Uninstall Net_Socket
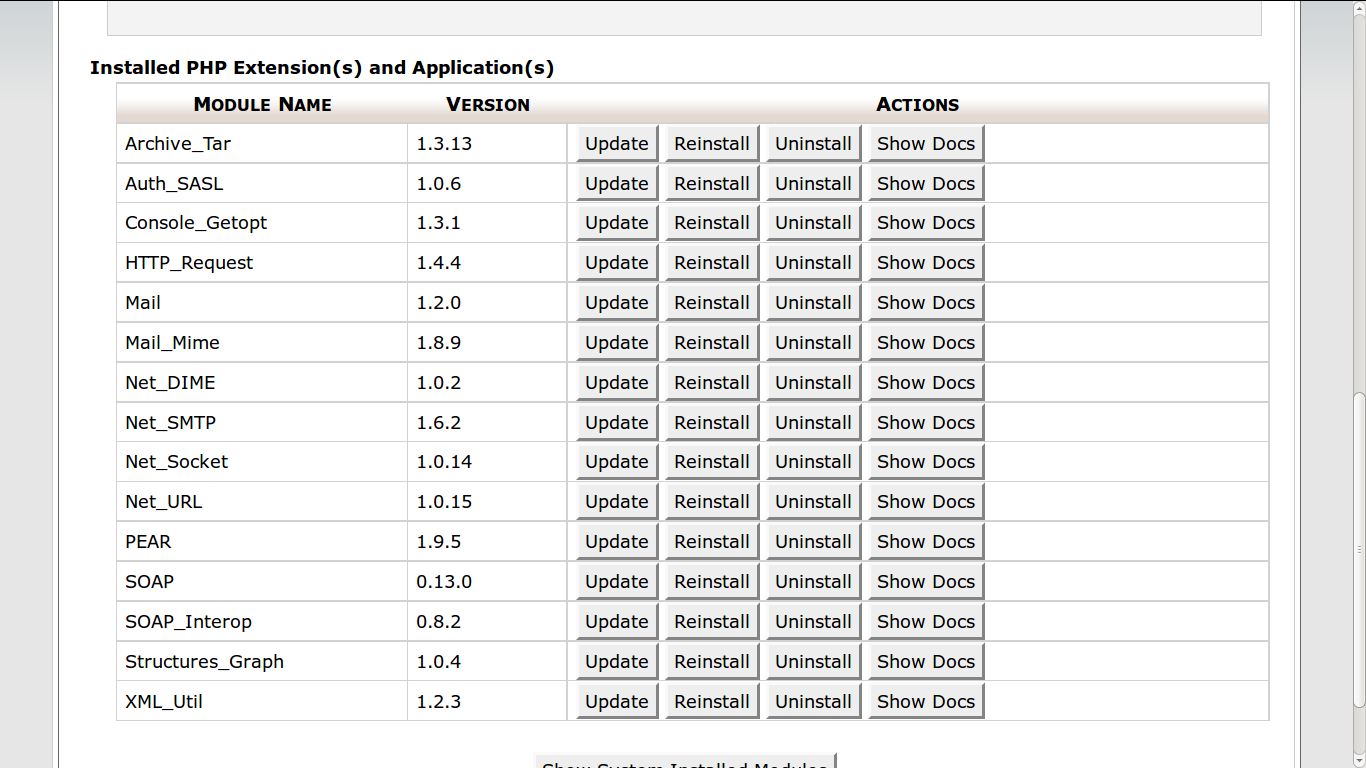 [x=813, y=462]
